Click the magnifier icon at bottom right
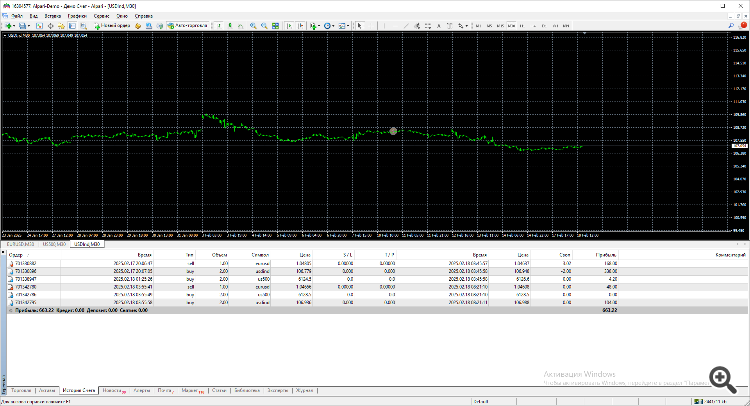This screenshot has width=750, height=406. pyautogui.click(x=719, y=377)
